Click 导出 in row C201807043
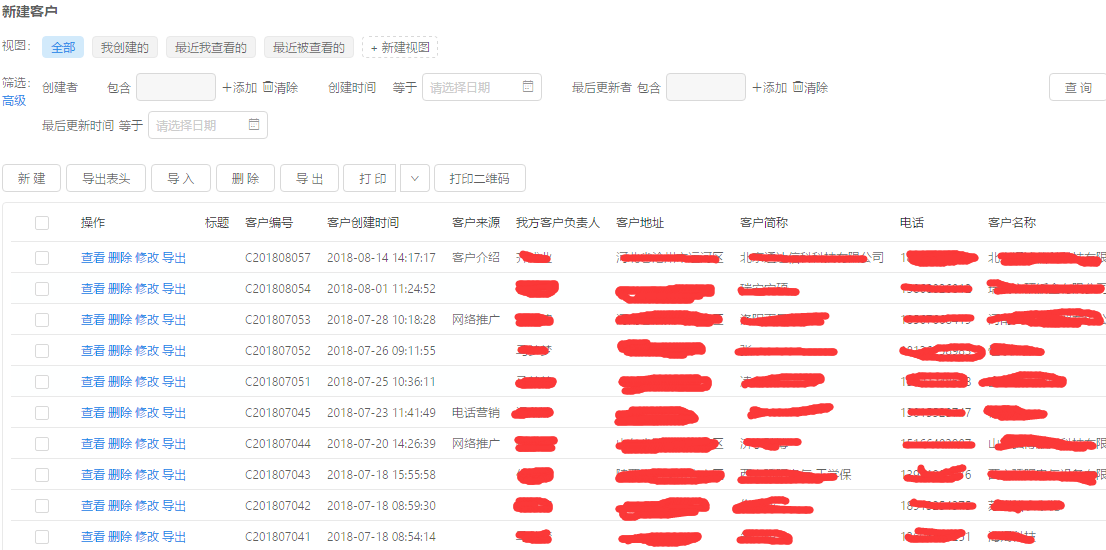Viewport: 1106px width, 550px height. click(174, 475)
